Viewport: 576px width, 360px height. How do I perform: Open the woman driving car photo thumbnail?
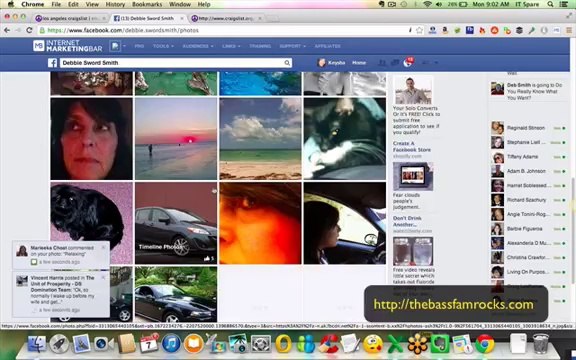pos(345,223)
